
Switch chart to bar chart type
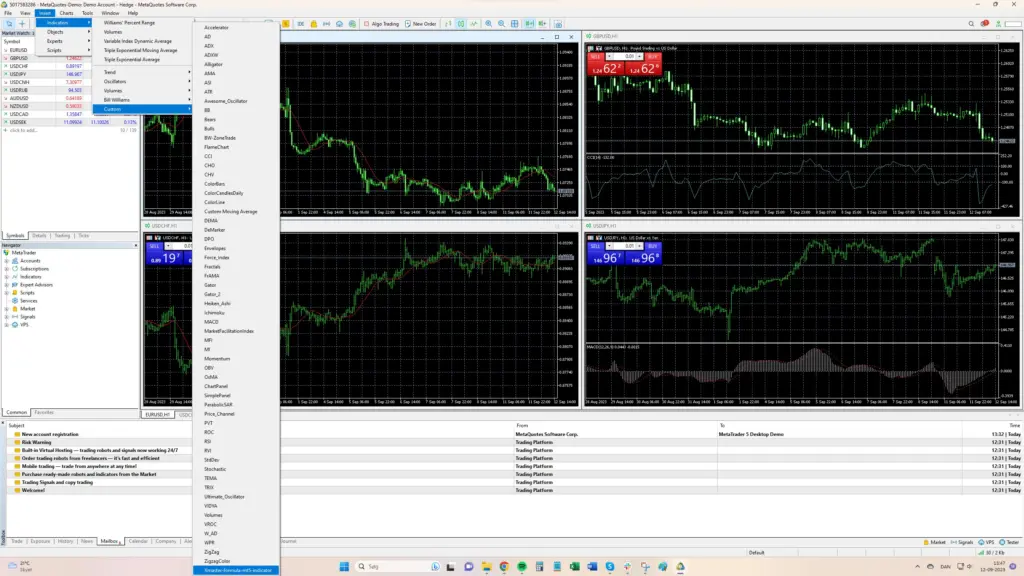click(x=448, y=24)
